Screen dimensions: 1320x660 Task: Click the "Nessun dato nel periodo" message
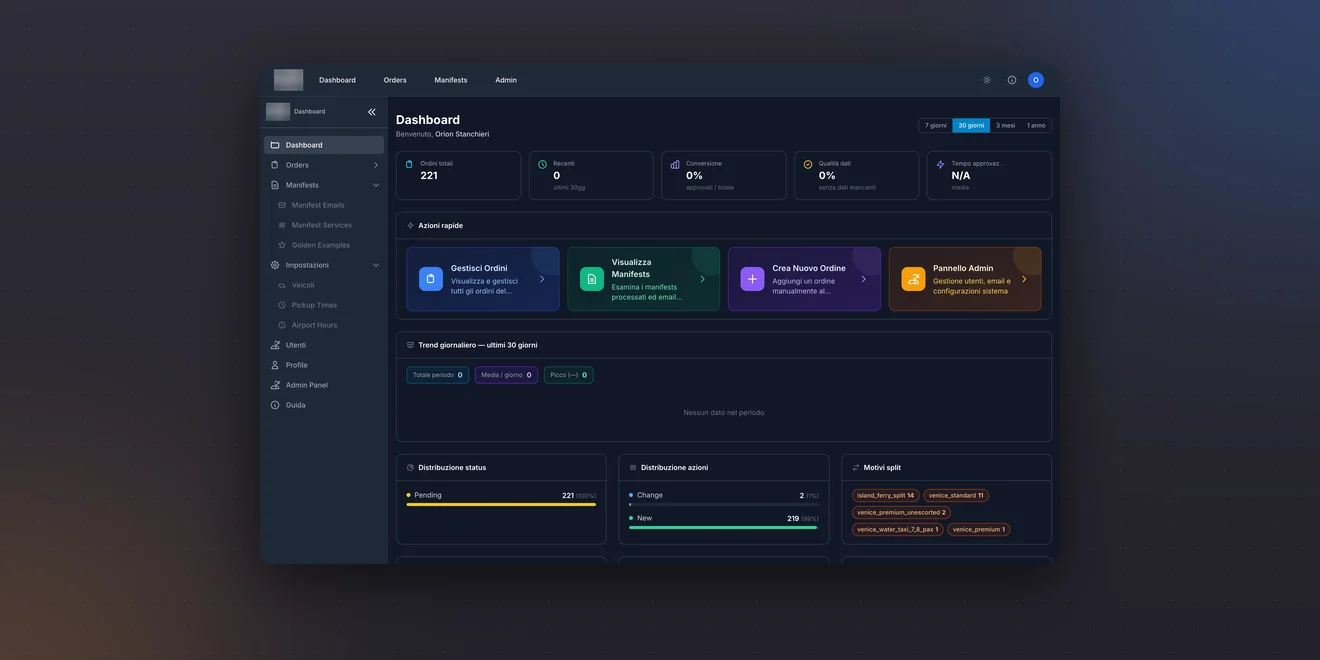click(x=724, y=412)
